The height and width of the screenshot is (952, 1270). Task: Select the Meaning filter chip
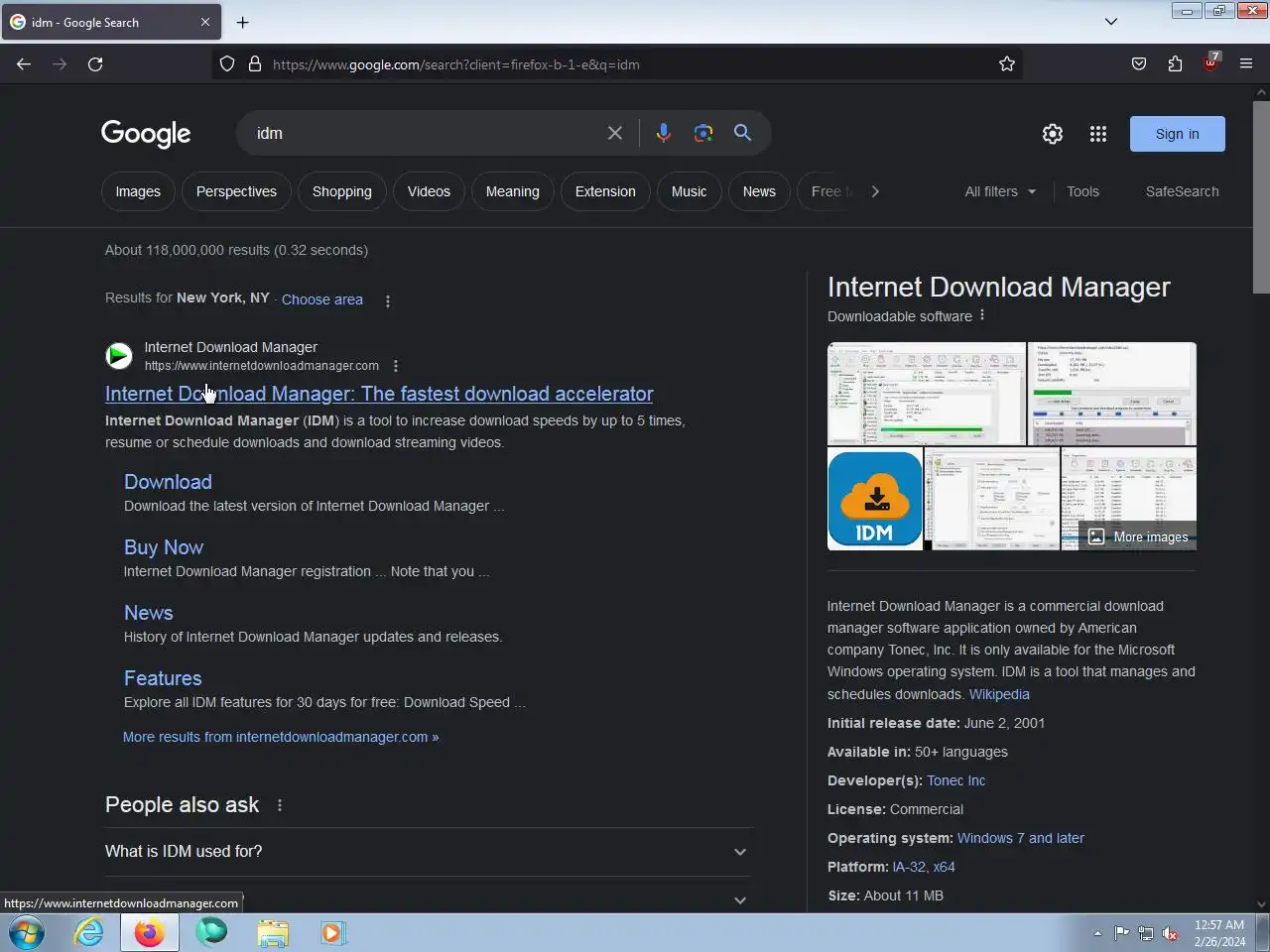[513, 191]
